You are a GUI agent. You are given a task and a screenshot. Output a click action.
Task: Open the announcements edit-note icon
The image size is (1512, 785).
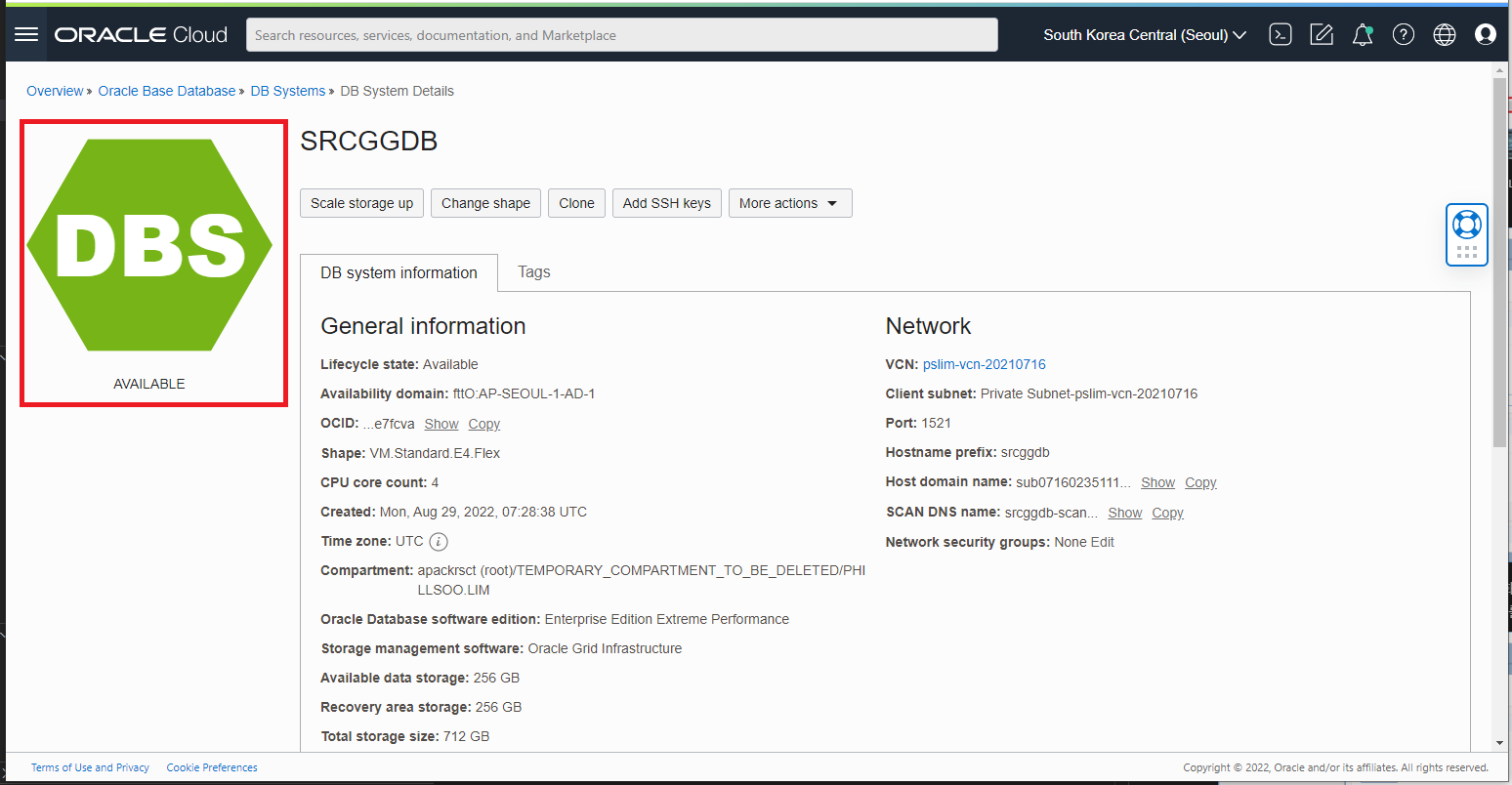point(1322,35)
